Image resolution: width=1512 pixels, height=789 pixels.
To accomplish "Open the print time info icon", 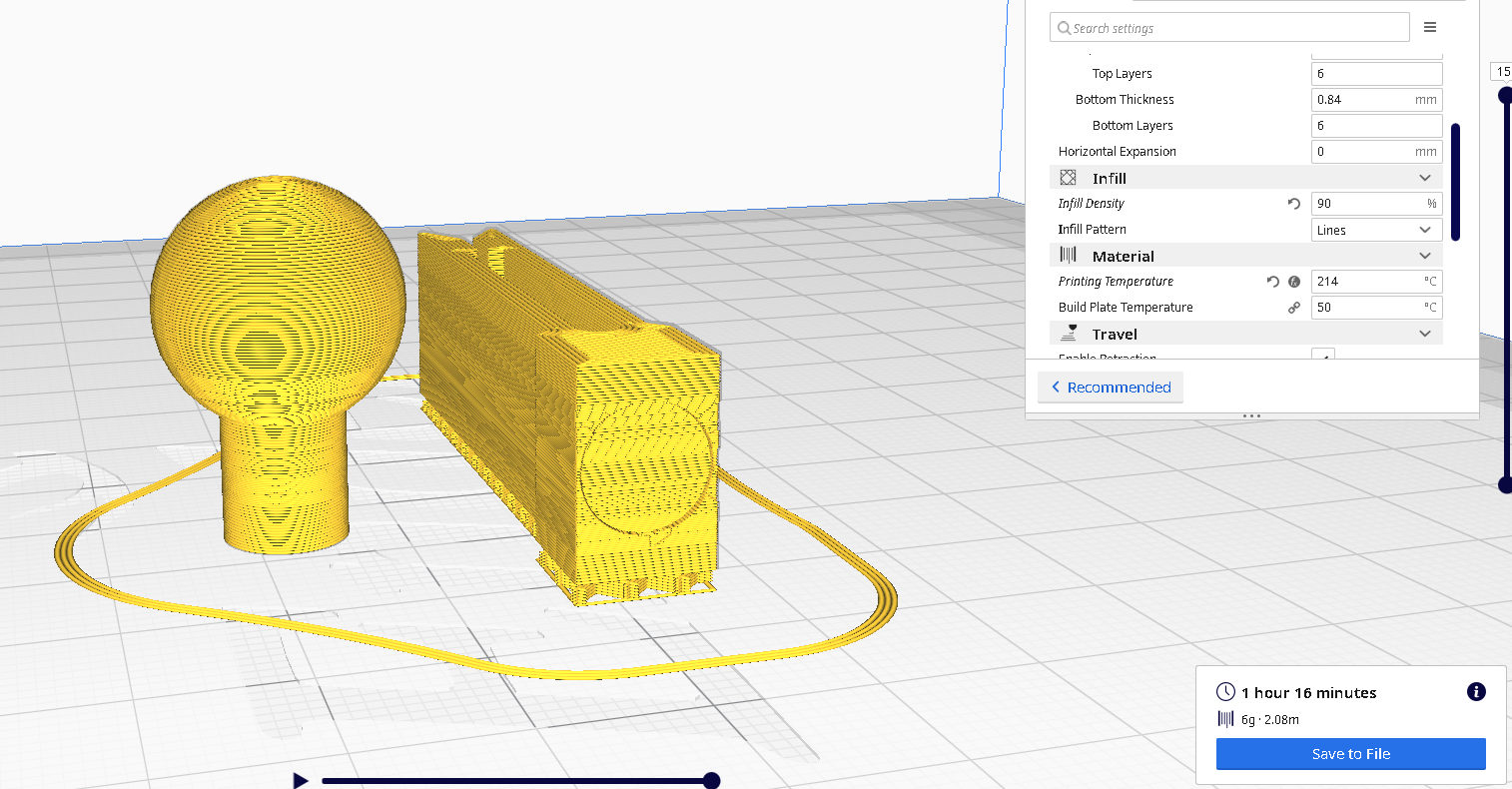I will pos(1476,692).
